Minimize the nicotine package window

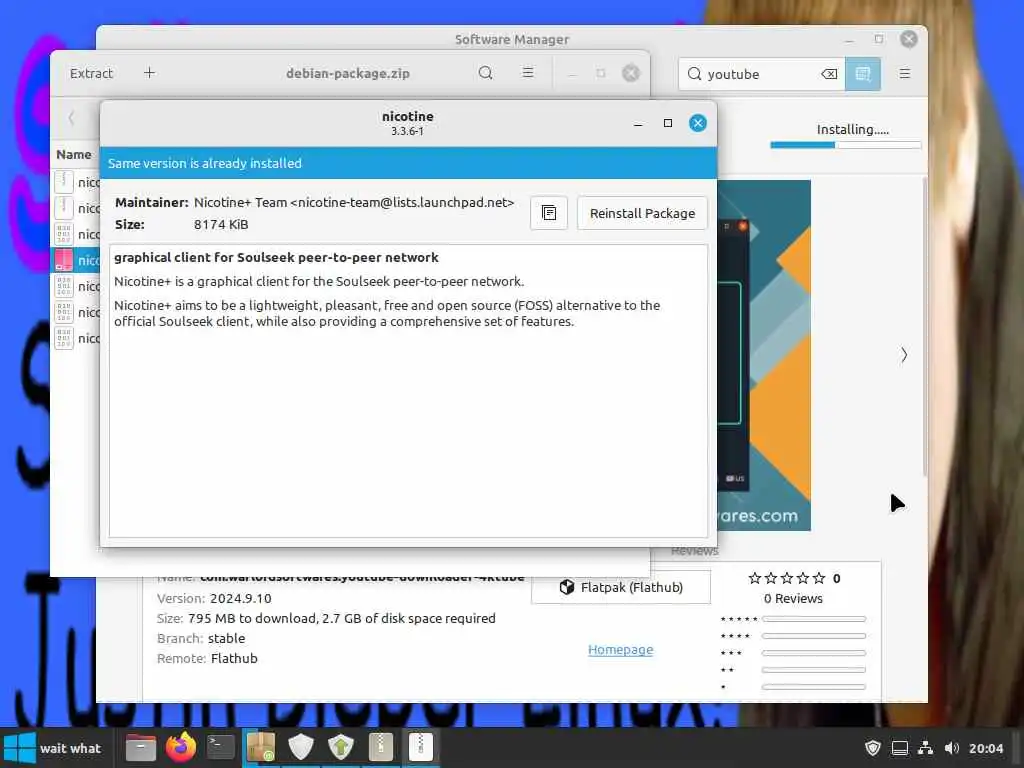pos(638,123)
